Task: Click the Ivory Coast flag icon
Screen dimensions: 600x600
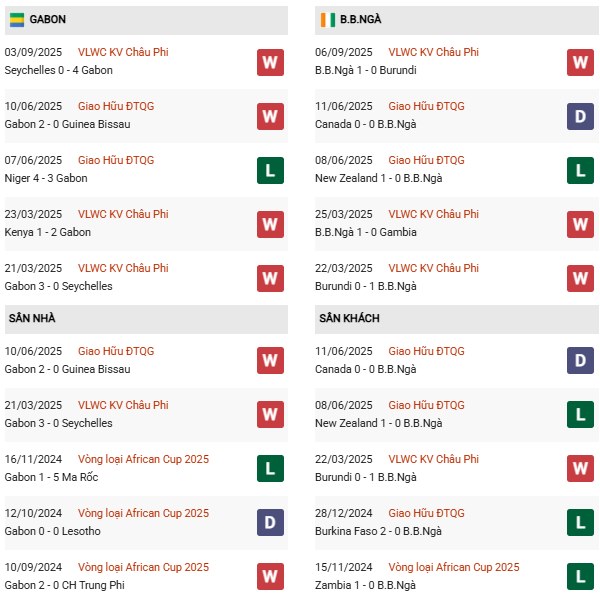Action: point(327,19)
